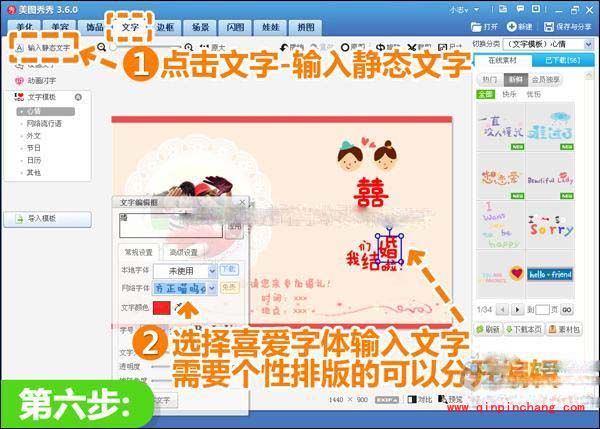Click the 尺寸 resize icon
This screenshot has height=429, width=600.
(x=442, y=47)
